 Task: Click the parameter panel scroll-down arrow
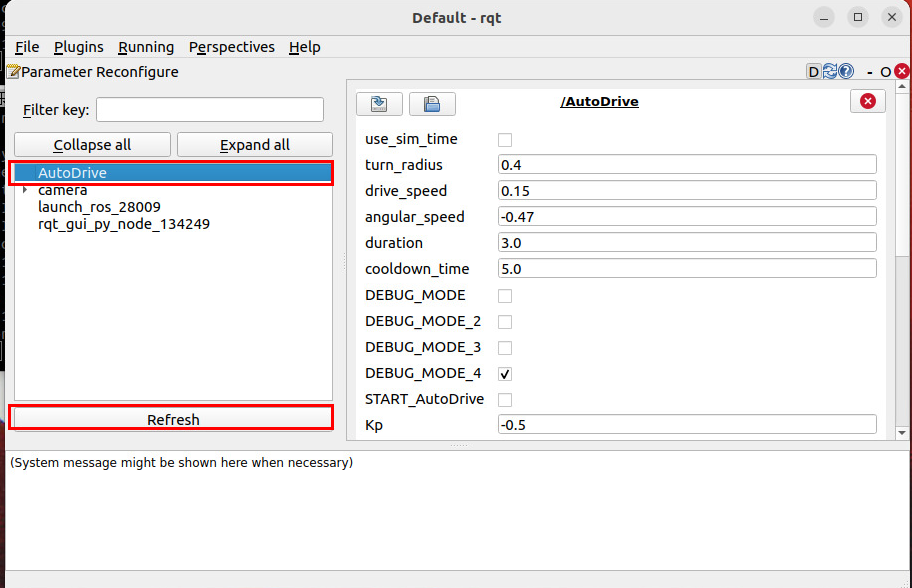tap(902, 433)
